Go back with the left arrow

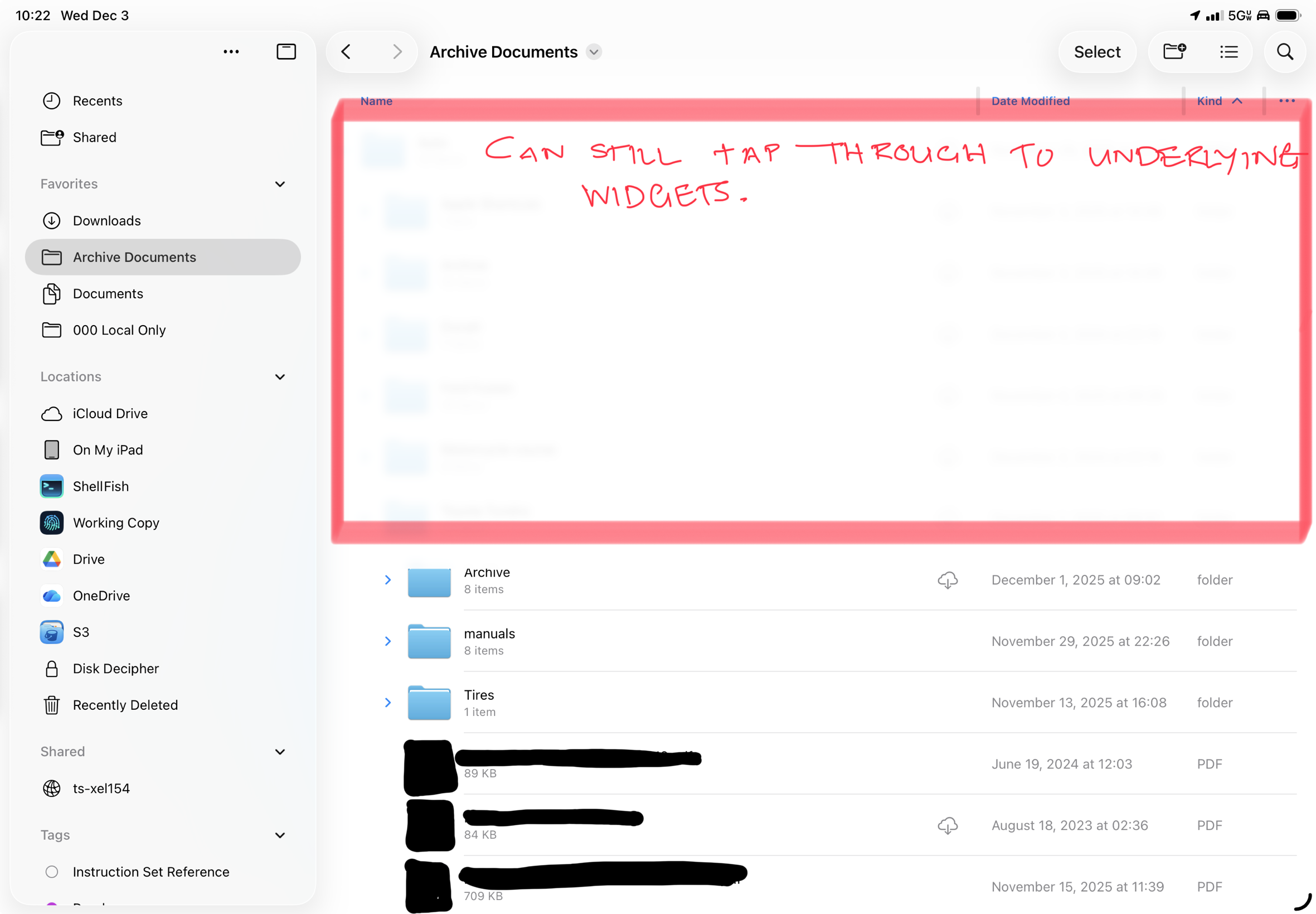(346, 52)
